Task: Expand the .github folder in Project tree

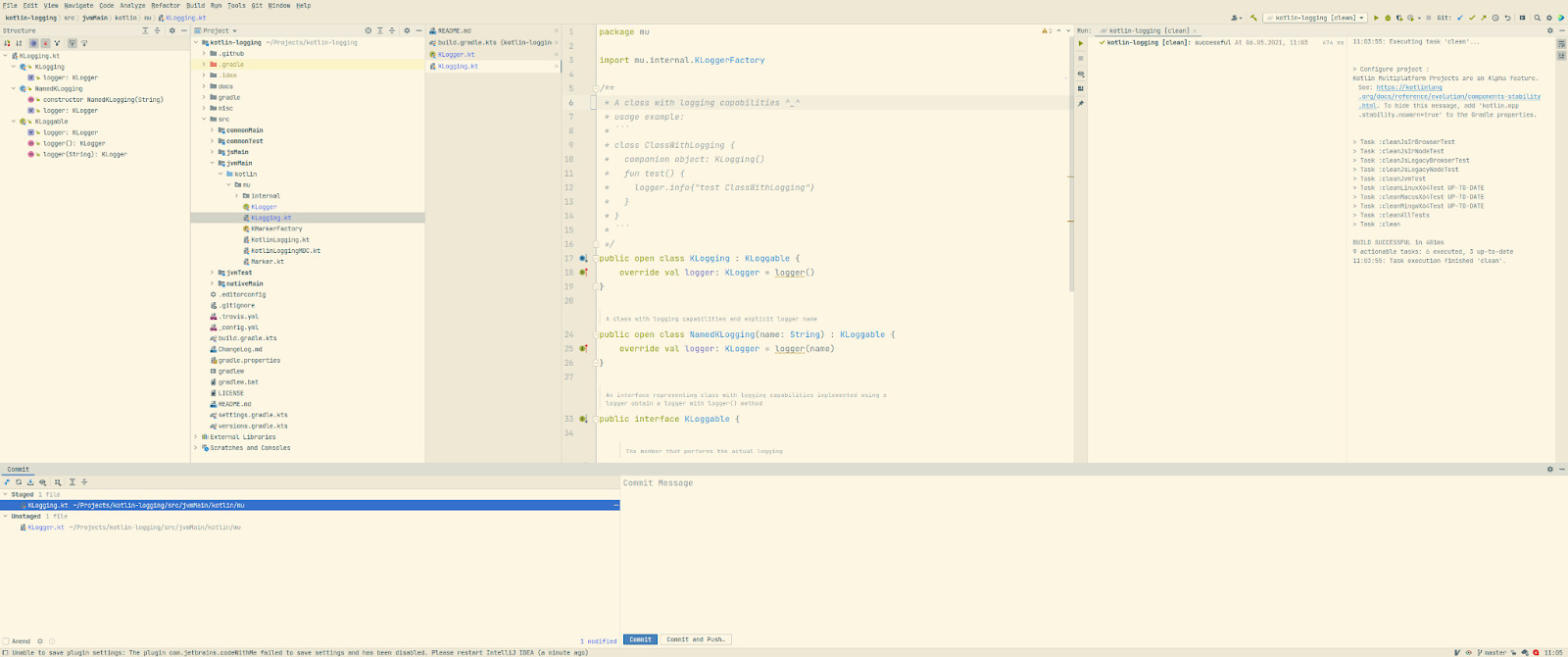Action: (x=204, y=54)
